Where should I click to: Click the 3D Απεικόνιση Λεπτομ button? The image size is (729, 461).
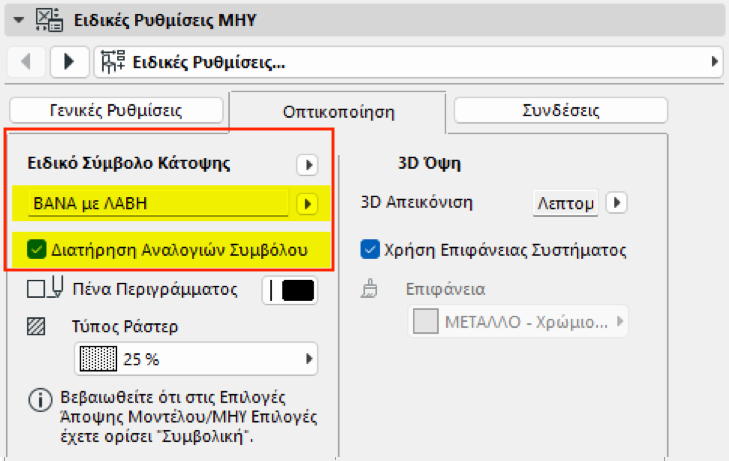(565, 204)
